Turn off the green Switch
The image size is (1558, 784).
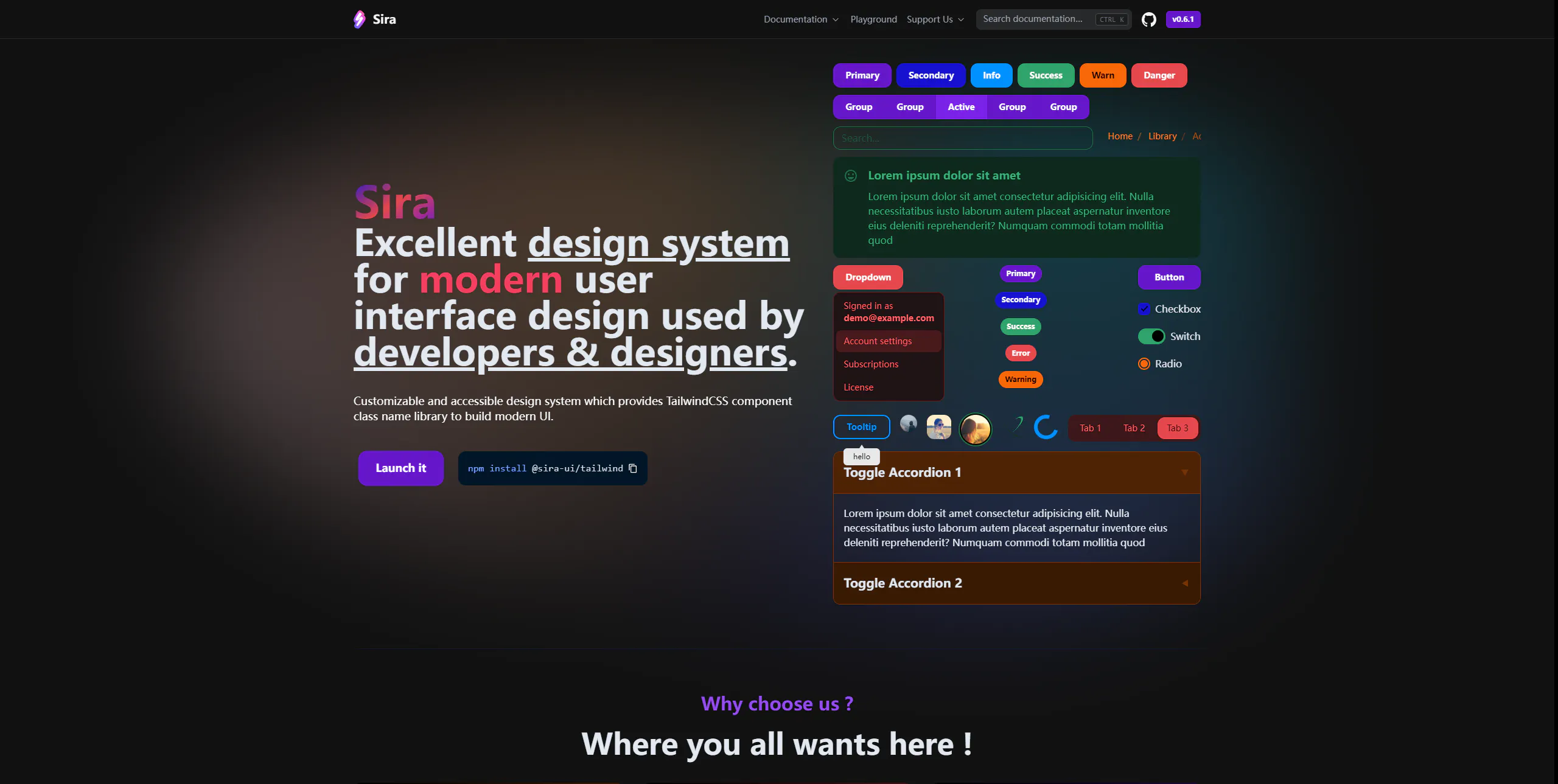(x=1151, y=336)
